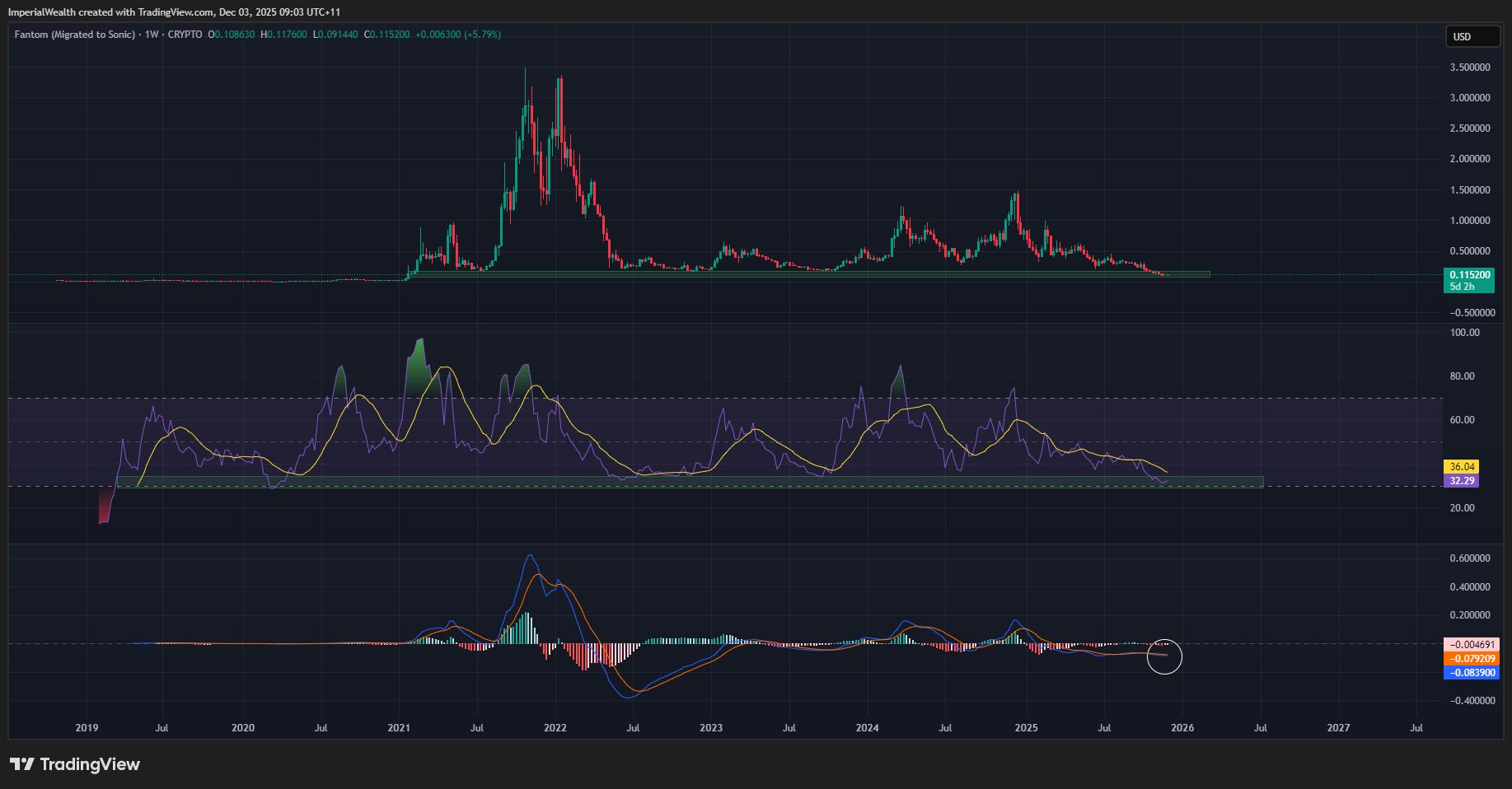The height and width of the screenshot is (789, 1512).
Task: Click the 2022 label on the time axis
Action: (555, 728)
